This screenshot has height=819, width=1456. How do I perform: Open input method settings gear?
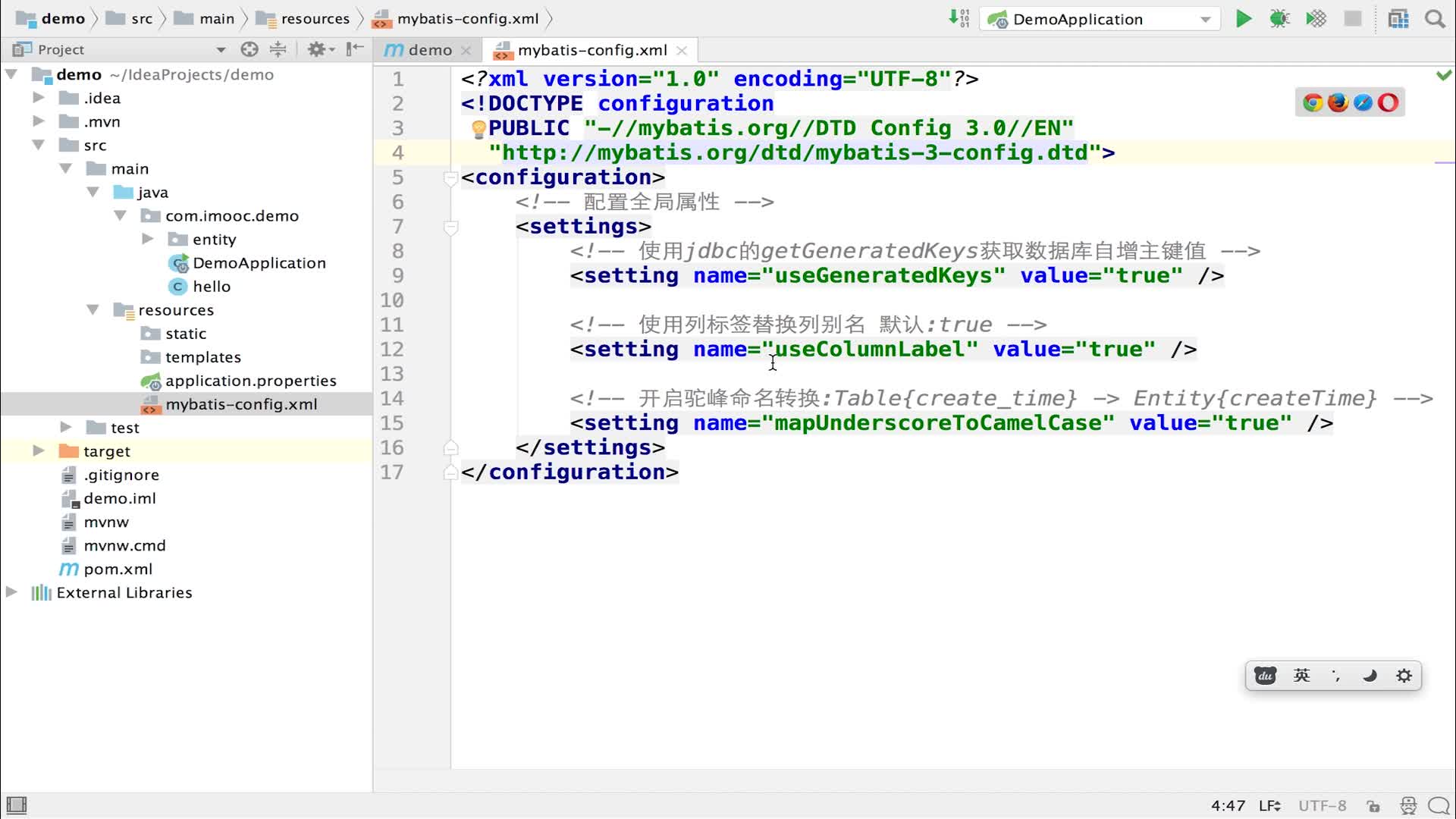pos(1404,676)
